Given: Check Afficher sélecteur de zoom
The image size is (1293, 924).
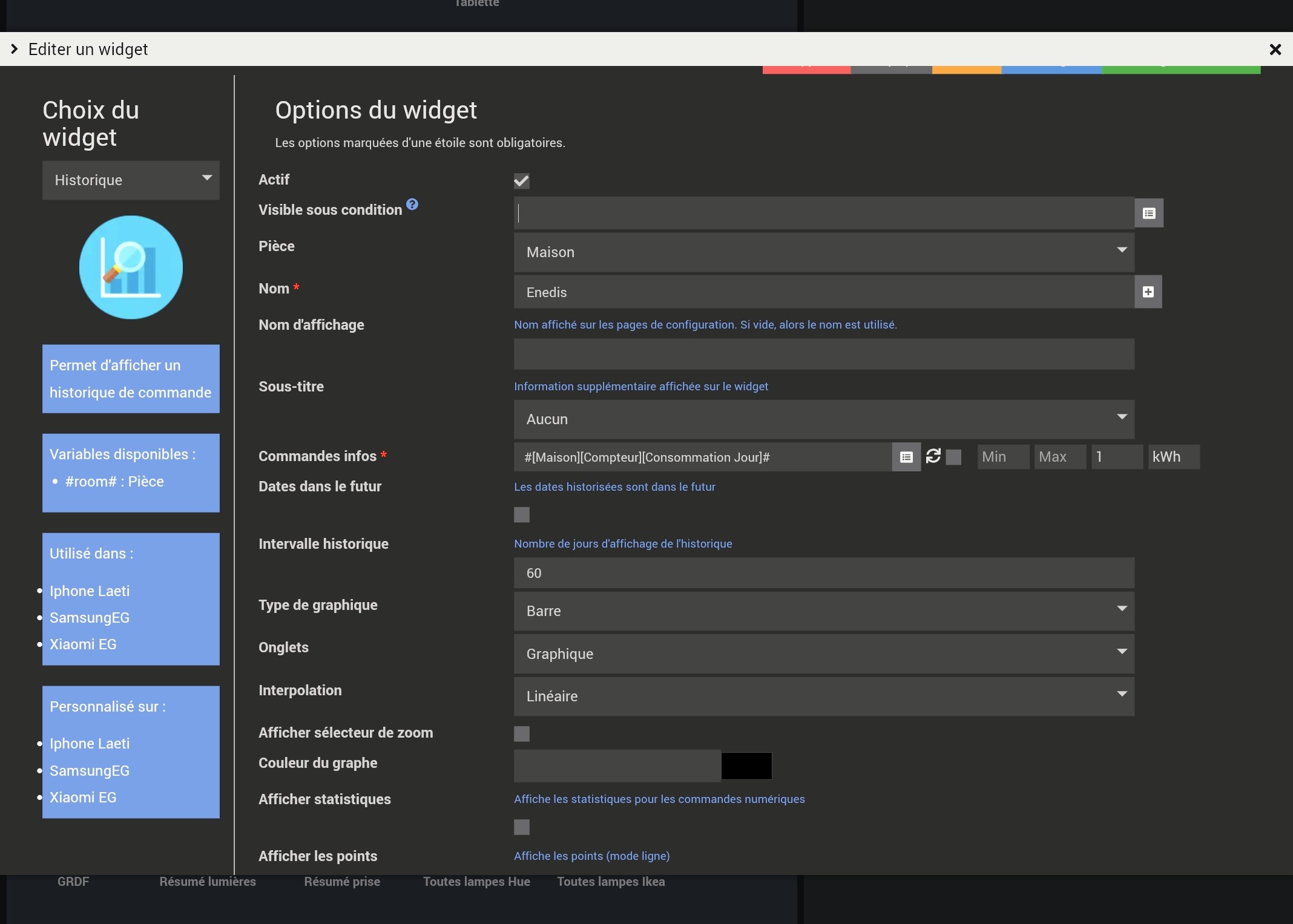Looking at the screenshot, I should tap(521, 734).
